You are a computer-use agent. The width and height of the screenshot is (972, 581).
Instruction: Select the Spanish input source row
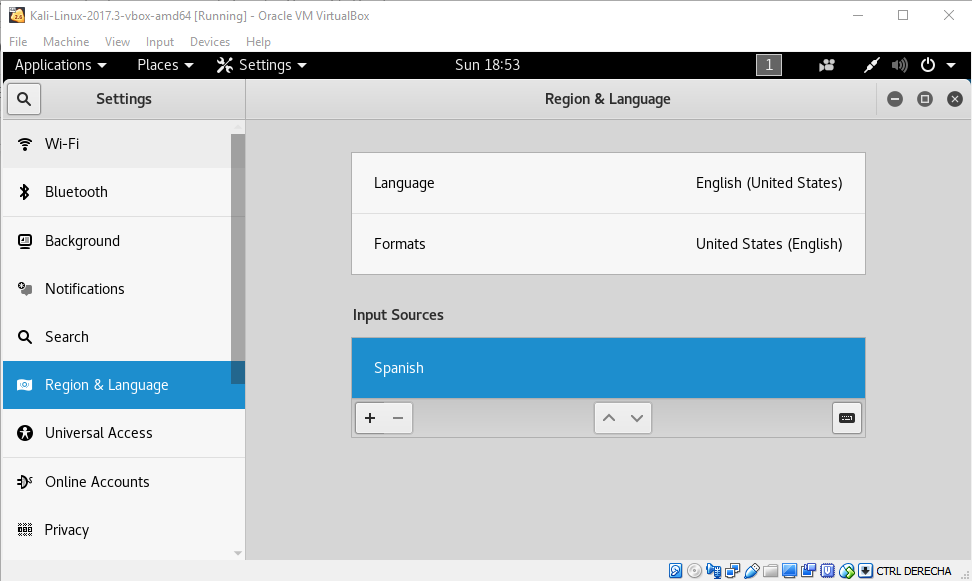click(608, 368)
